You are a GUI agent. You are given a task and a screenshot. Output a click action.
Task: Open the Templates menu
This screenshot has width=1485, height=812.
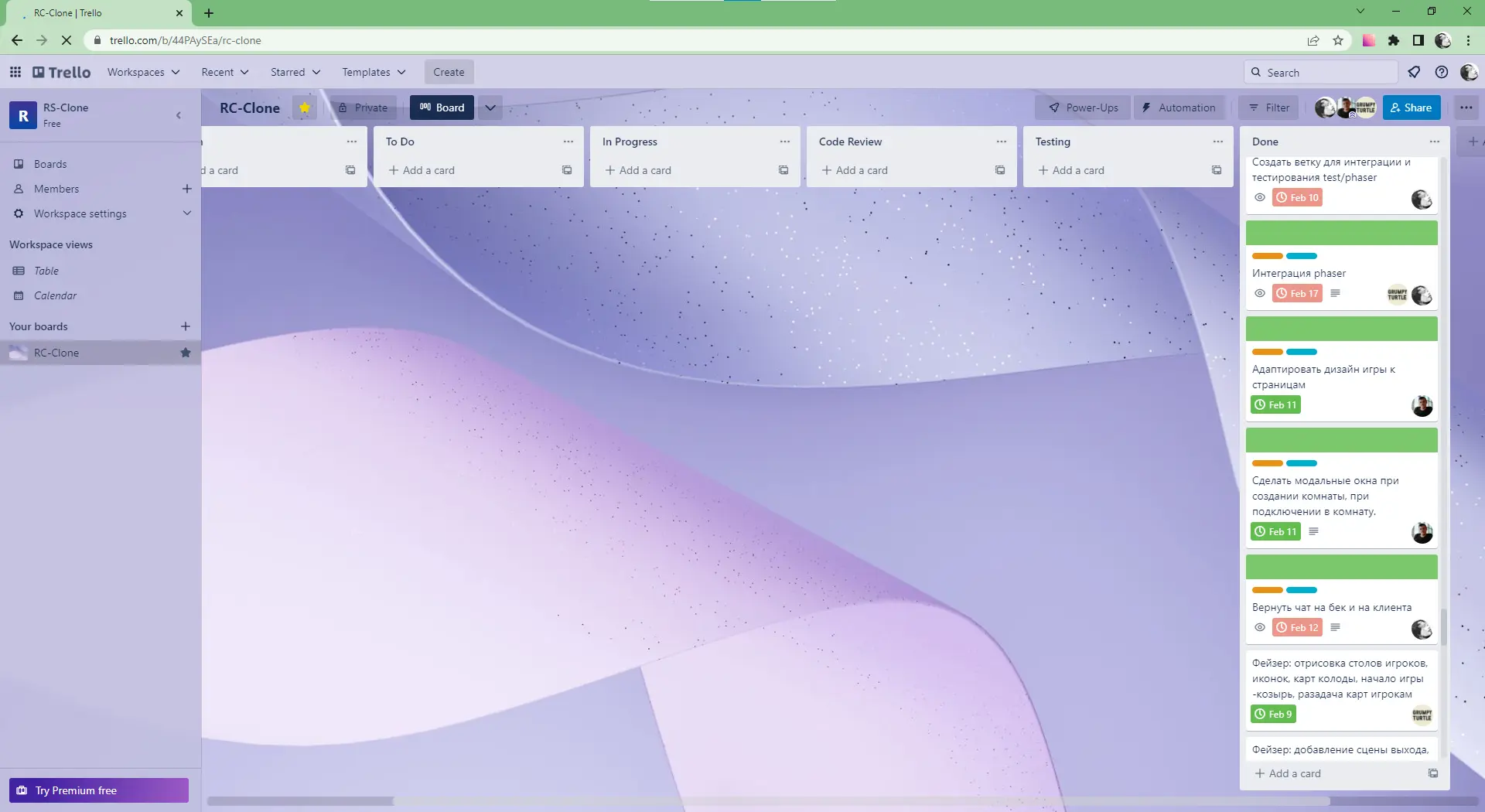[374, 71]
